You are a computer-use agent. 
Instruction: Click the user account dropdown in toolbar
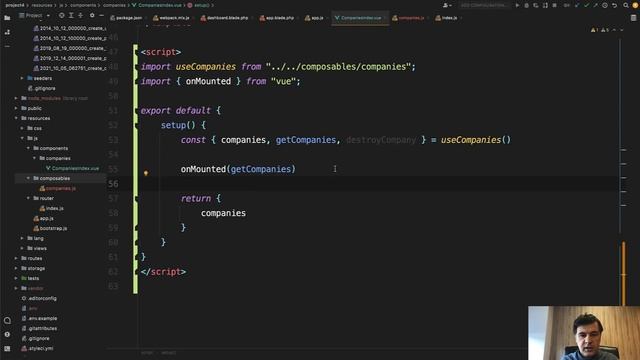pos(447,5)
